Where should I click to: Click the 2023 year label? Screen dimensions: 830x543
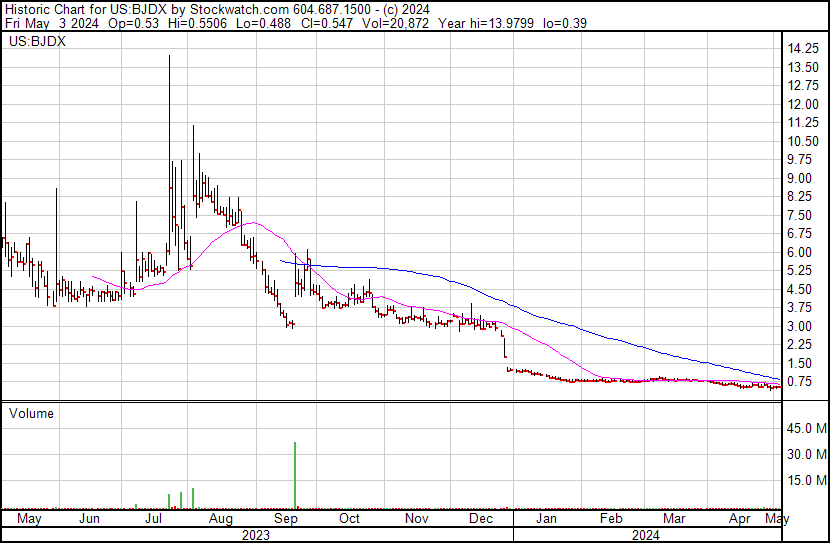click(256, 534)
